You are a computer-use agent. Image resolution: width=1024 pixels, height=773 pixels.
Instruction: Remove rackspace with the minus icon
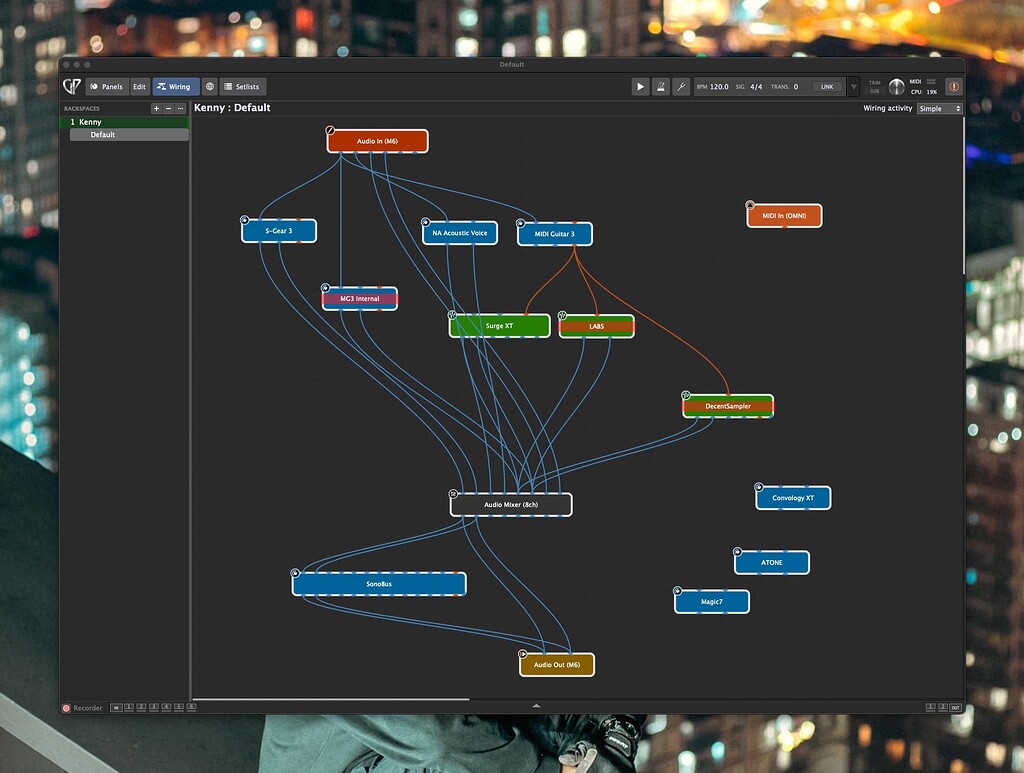point(168,108)
